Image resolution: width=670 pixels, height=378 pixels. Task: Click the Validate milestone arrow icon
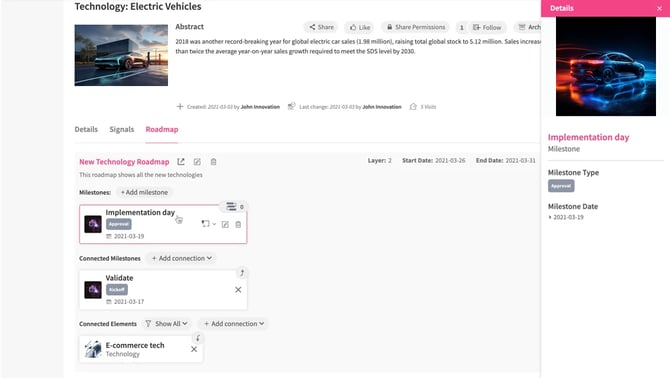point(242,273)
